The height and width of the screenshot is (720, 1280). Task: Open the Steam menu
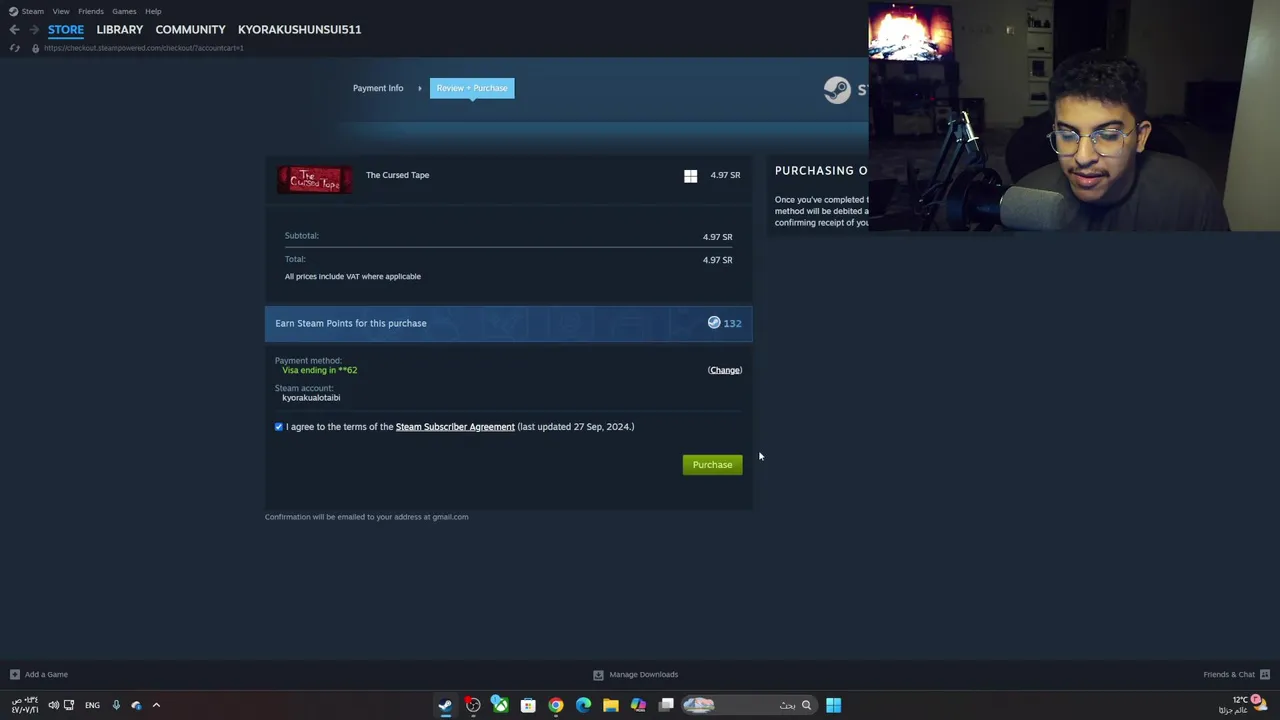pyautogui.click(x=33, y=11)
